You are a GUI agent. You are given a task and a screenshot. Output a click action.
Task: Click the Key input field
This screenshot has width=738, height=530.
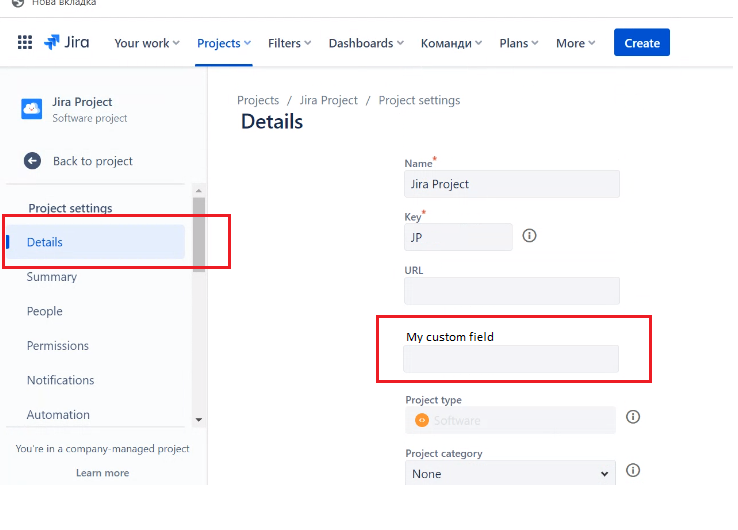click(x=458, y=237)
